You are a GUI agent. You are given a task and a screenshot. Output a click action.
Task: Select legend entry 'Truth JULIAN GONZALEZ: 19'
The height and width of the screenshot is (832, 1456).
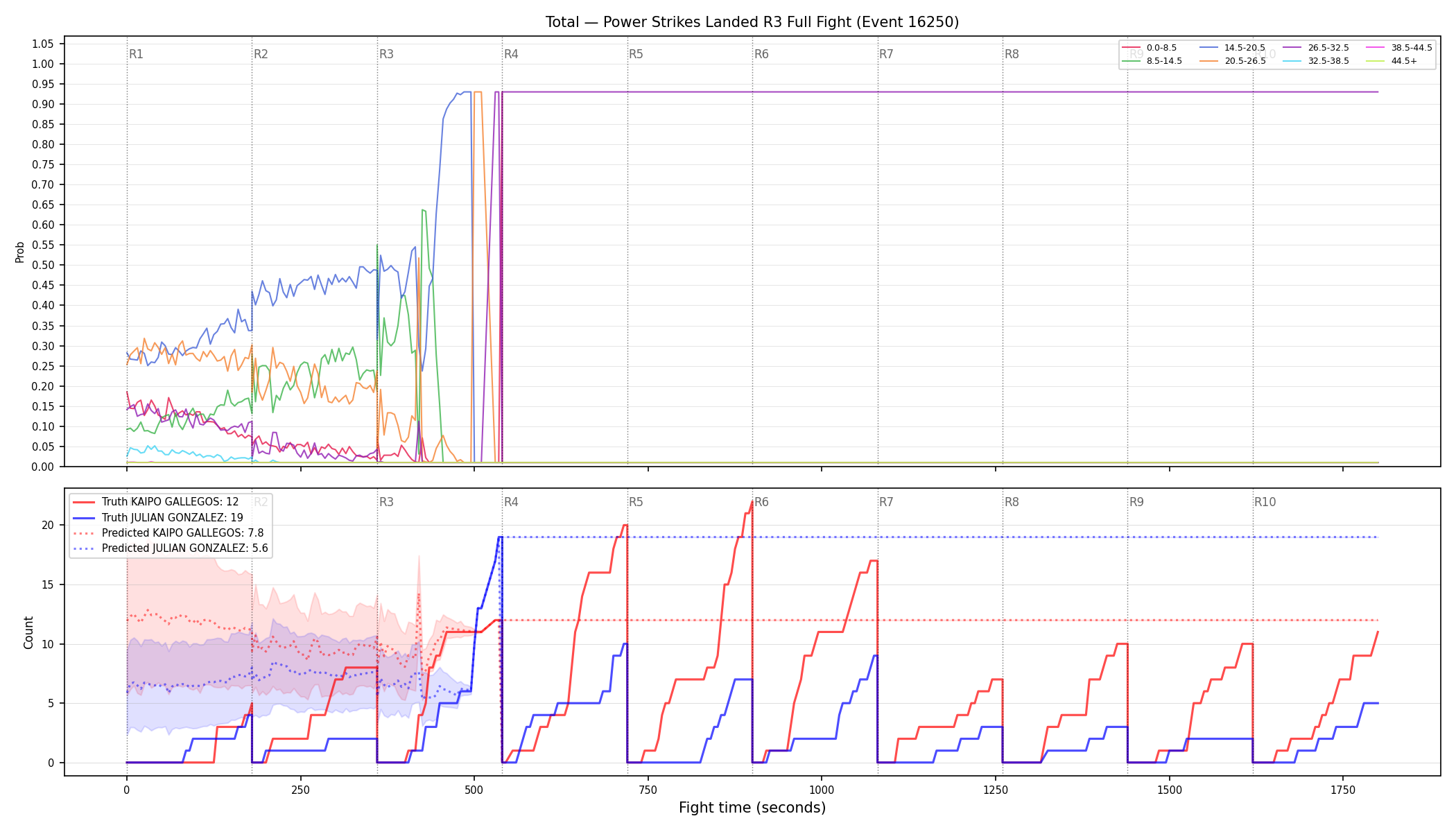(173, 517)
